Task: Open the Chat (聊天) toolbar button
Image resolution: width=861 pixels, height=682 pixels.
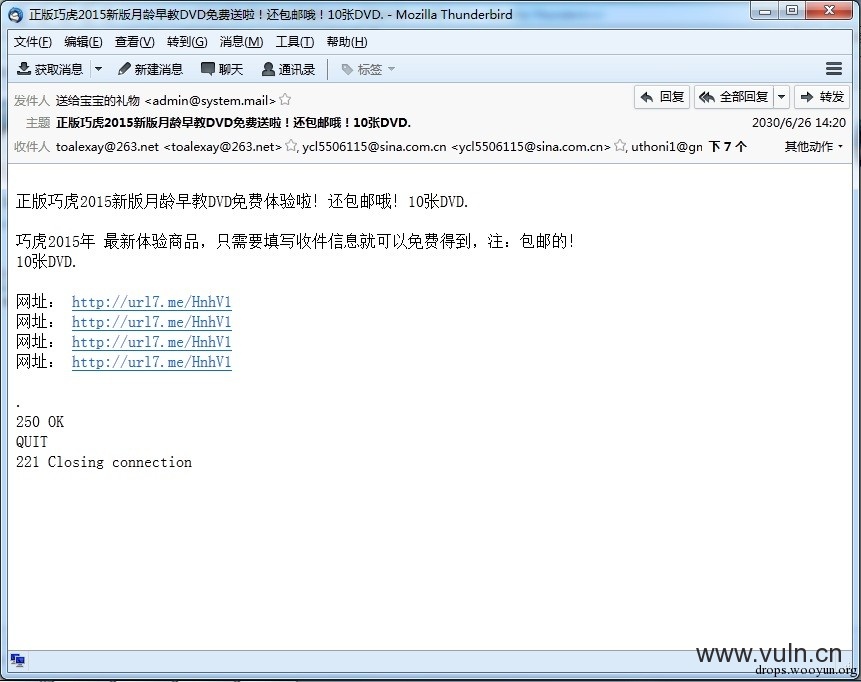Action: tap(222, 69)
